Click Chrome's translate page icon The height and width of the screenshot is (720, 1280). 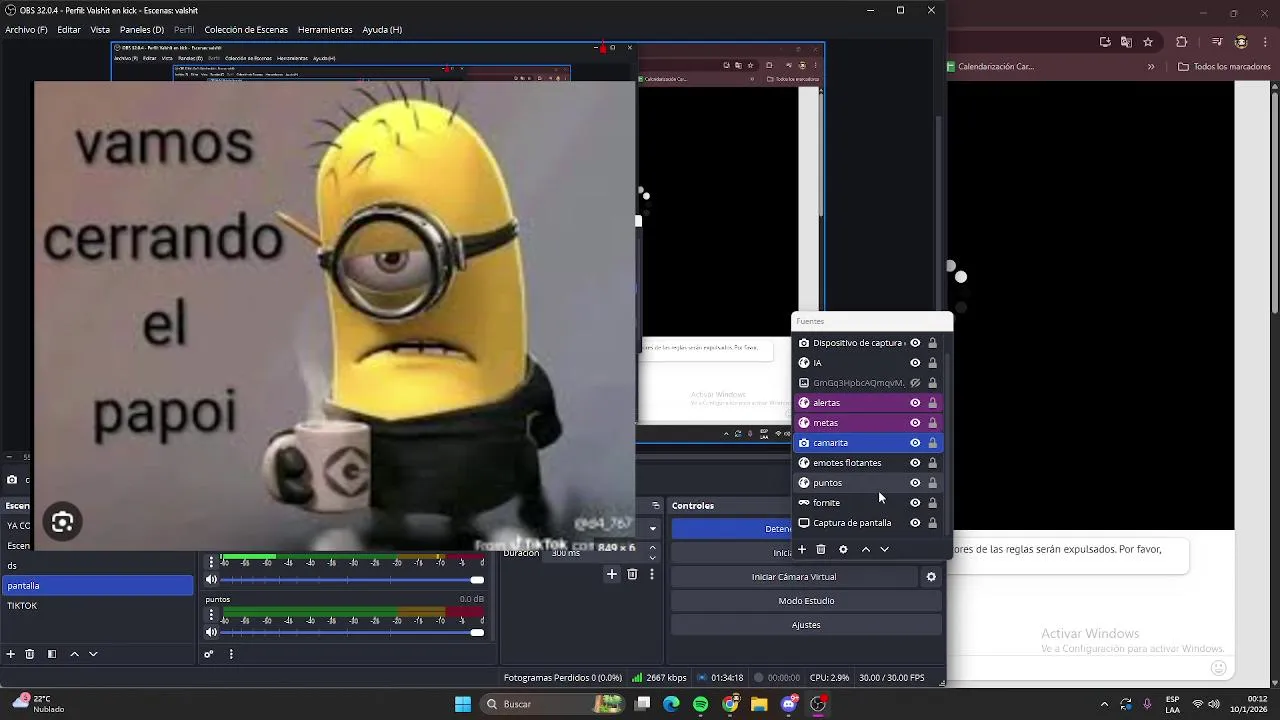(1126, 42)
